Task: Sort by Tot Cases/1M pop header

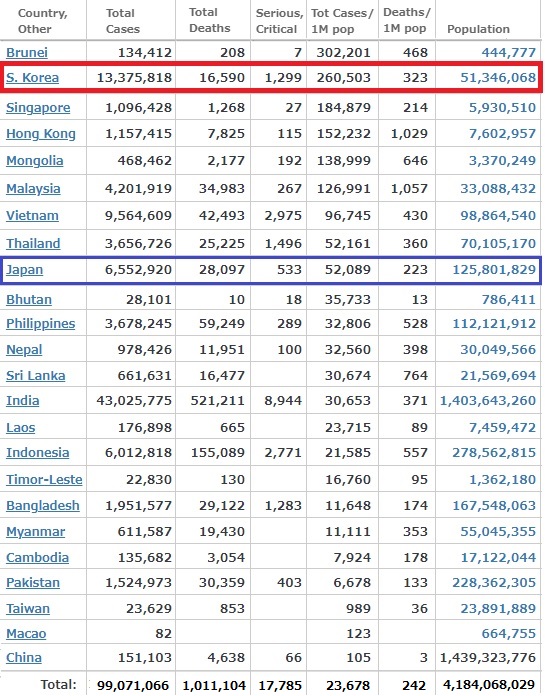Action: point(342,21)
